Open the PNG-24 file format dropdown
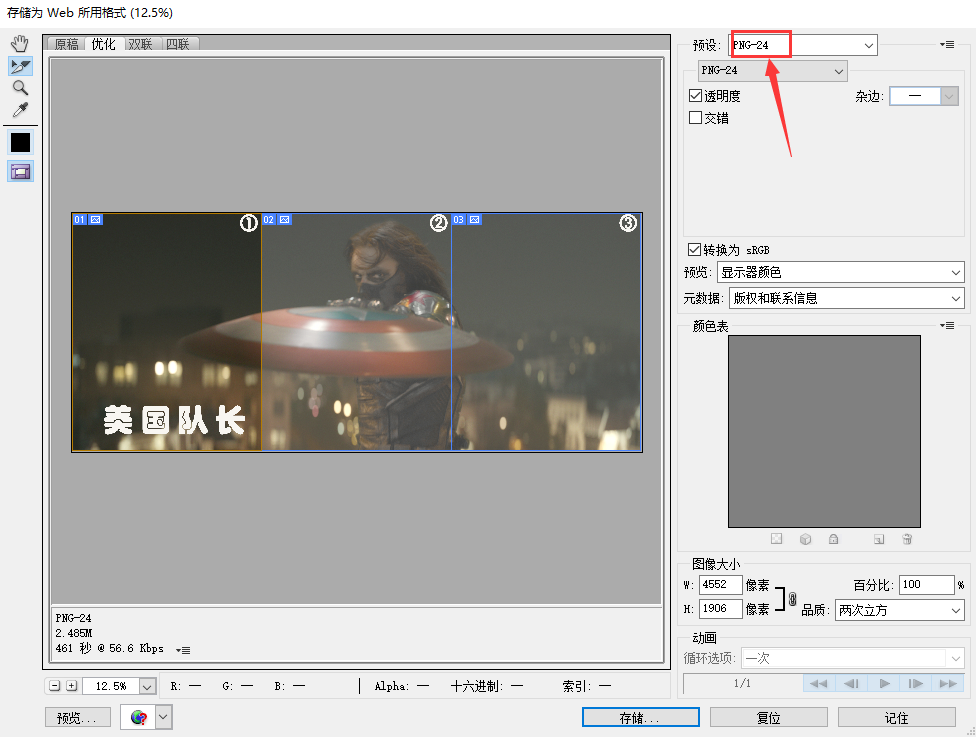The image size is (976, 737). 772,70
